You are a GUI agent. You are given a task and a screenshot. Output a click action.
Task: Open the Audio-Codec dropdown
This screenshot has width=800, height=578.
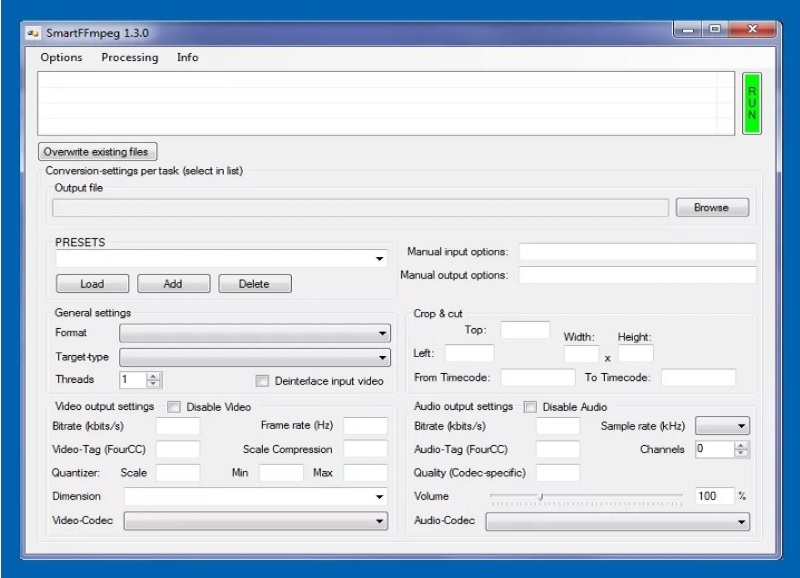742,521
